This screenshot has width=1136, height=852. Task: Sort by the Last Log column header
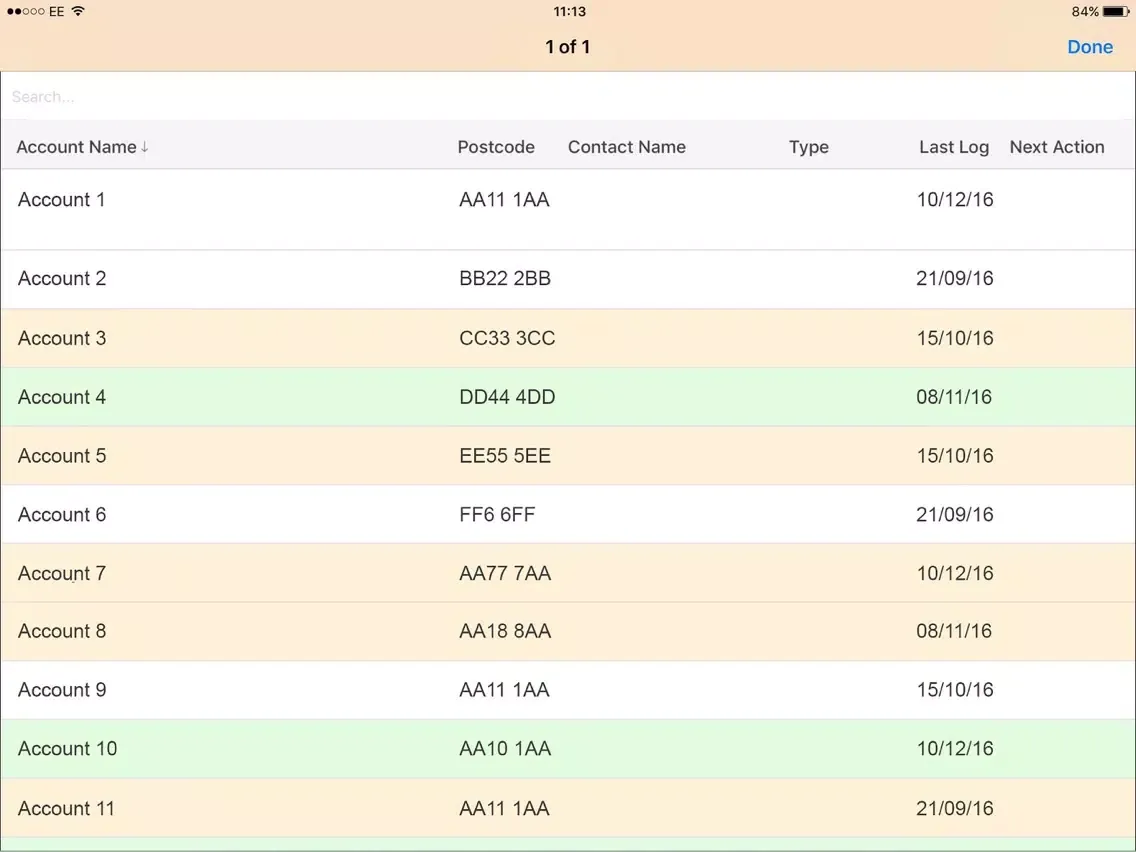[953, 147]
